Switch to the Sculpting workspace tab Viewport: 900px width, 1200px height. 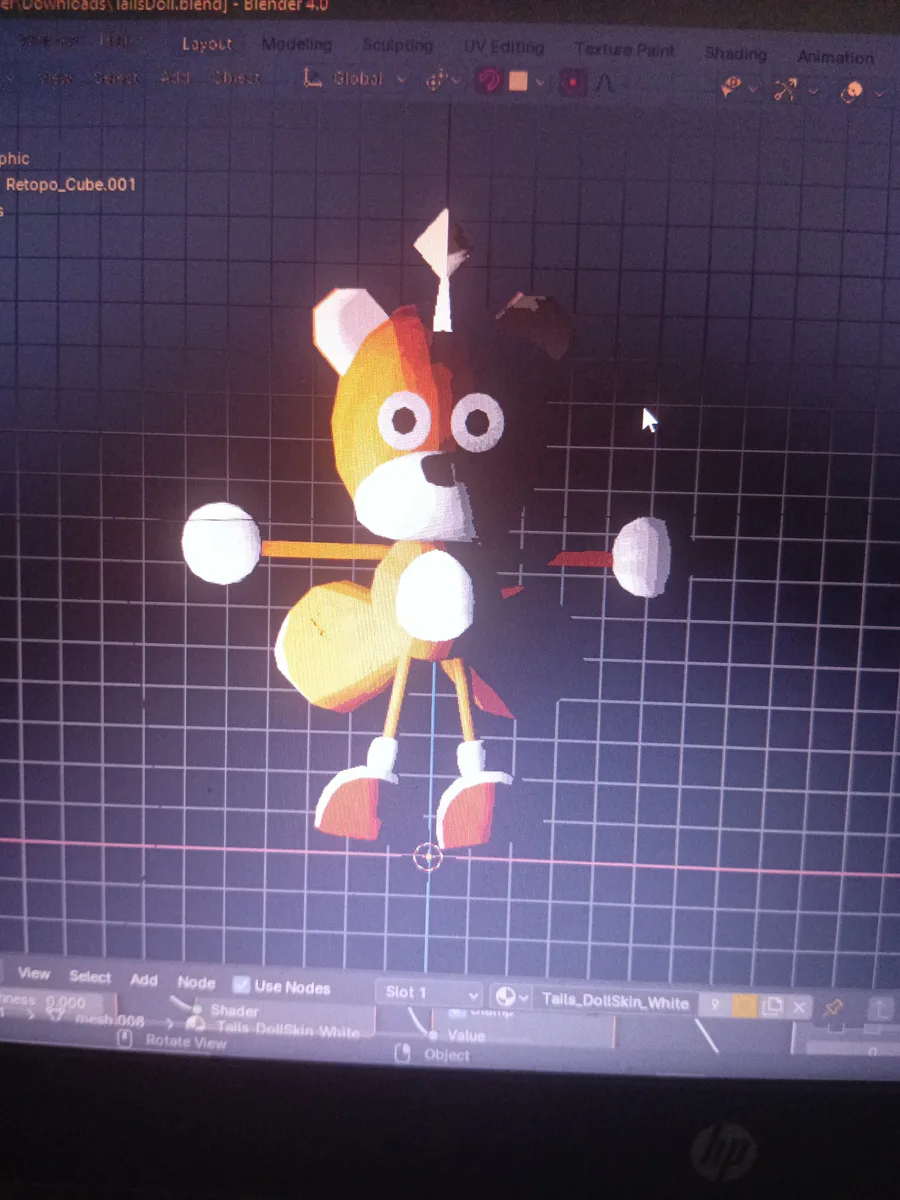(397, 46)
